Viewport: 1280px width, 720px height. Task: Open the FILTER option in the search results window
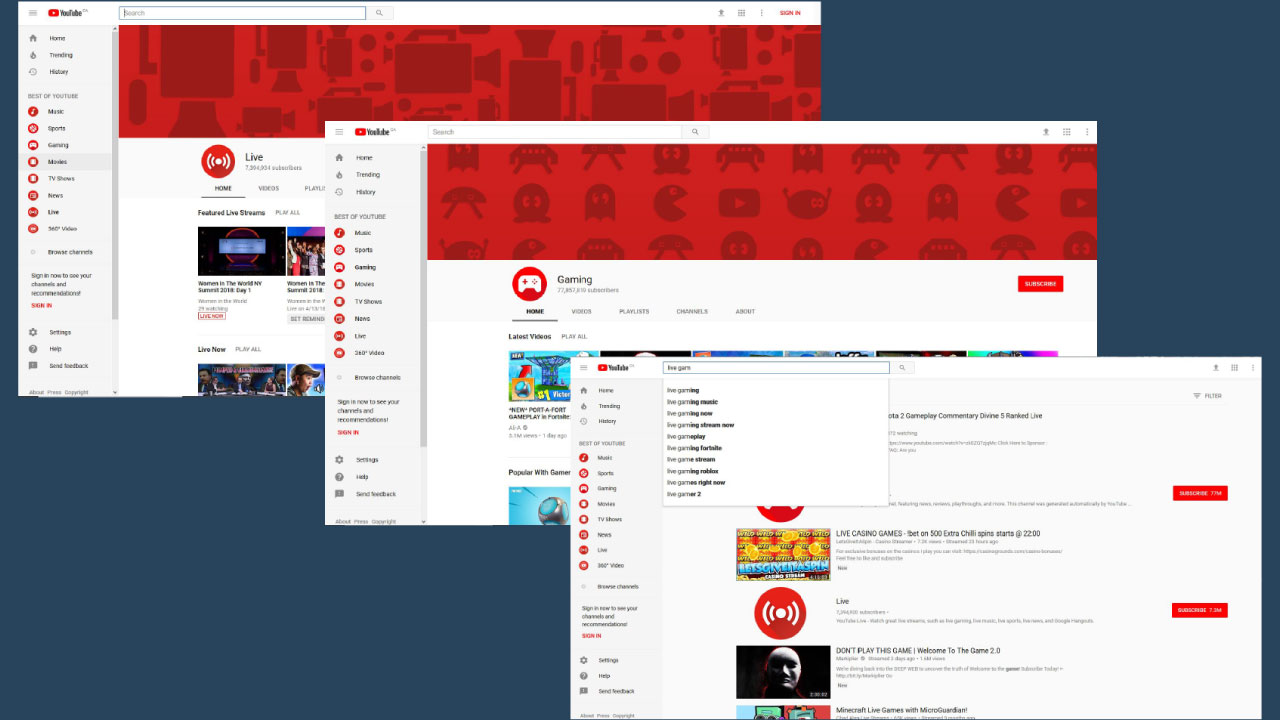coord(1207,396)
